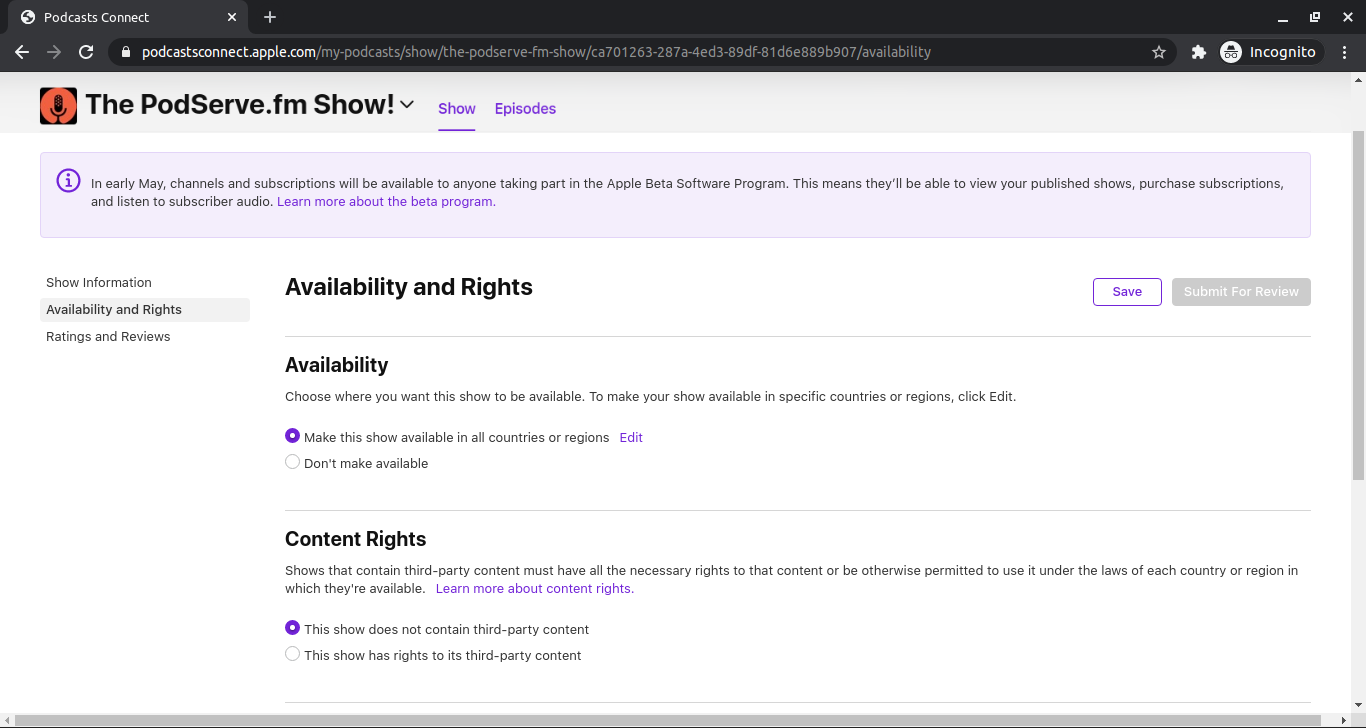Switch to the Episodes tab
1366x728 pixels.
click(x=525, y=109)
